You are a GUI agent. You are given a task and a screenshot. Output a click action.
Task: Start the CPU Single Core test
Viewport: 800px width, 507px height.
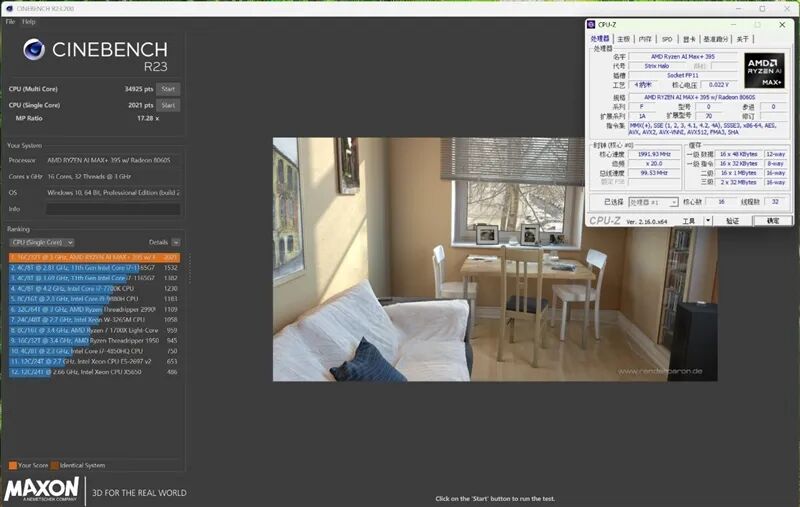click(168, 105)
